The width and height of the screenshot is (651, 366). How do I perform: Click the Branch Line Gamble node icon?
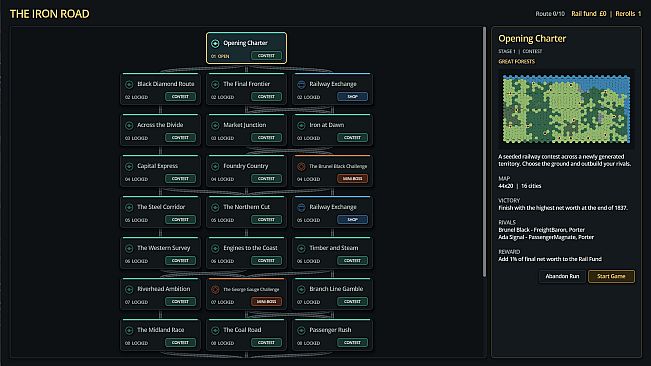tap(301, 289)
